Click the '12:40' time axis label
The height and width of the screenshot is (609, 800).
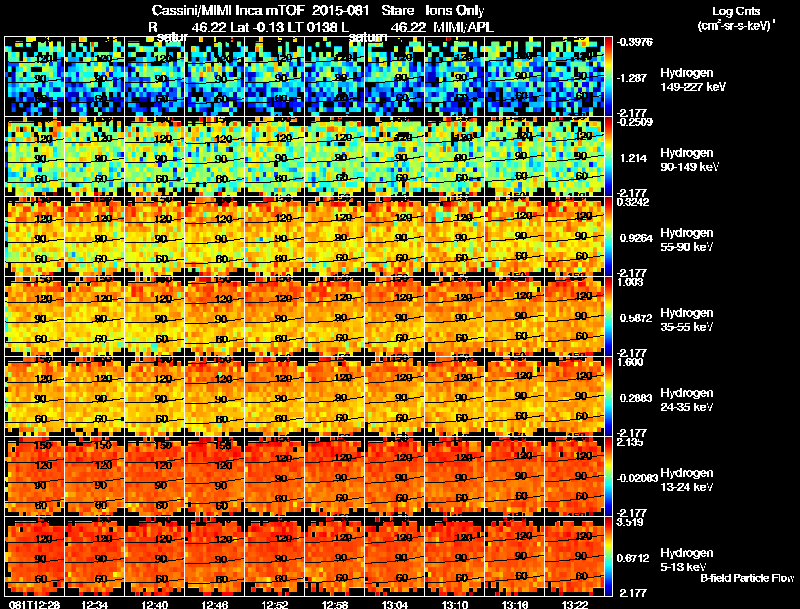[x=154, y=604]
